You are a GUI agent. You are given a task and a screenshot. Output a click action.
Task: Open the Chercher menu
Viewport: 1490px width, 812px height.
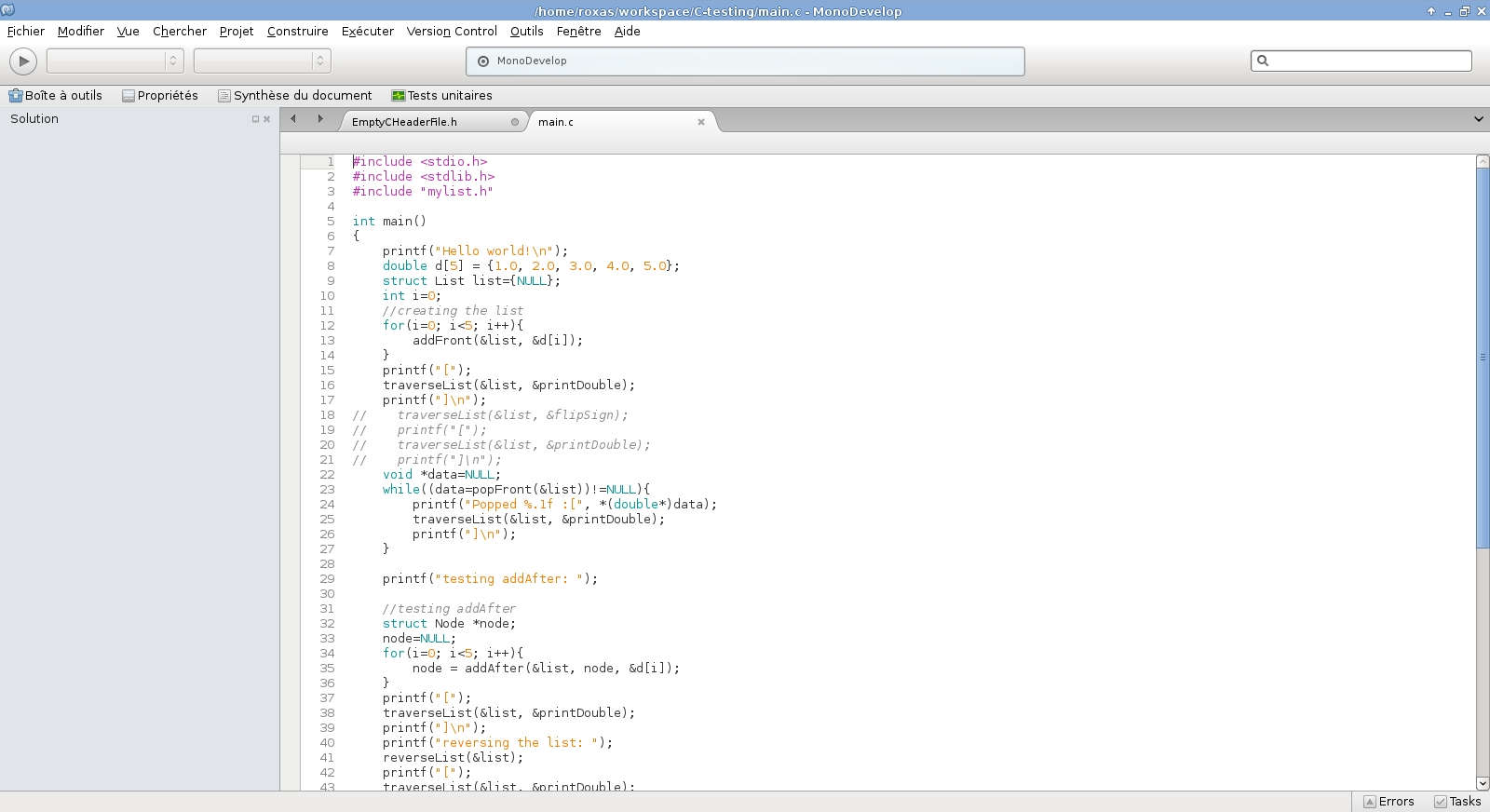tap(180, 31)
